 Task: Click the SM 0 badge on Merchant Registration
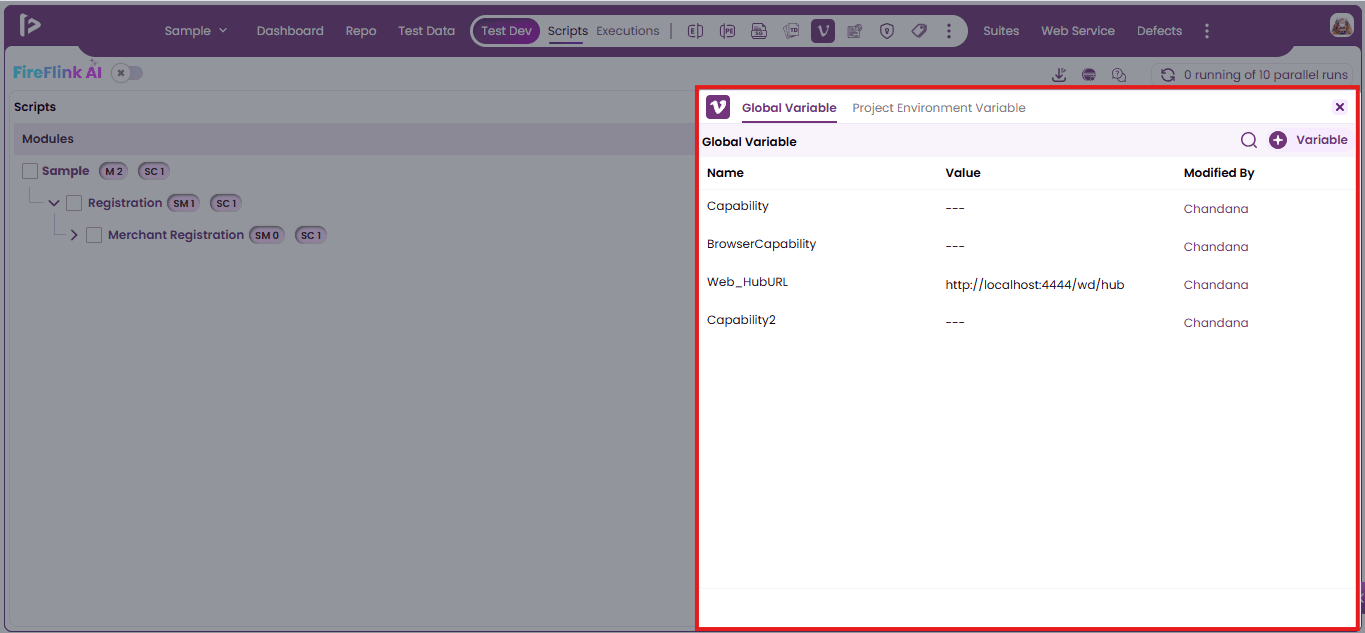[267, 235]
